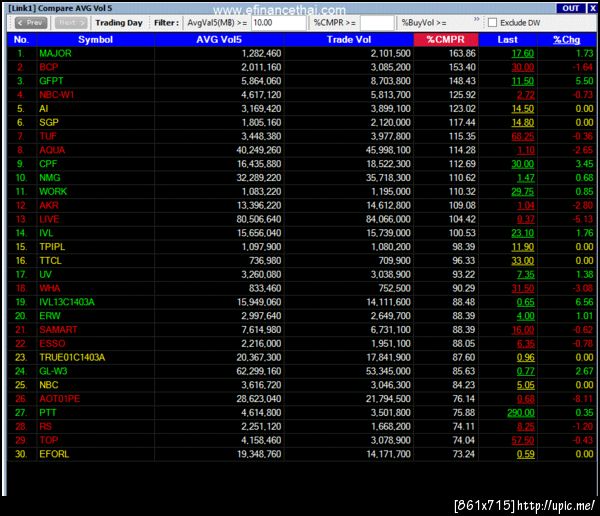The image size is (600, 516).
Task: Select the EFORL symbol
Action: coord(54,454)
